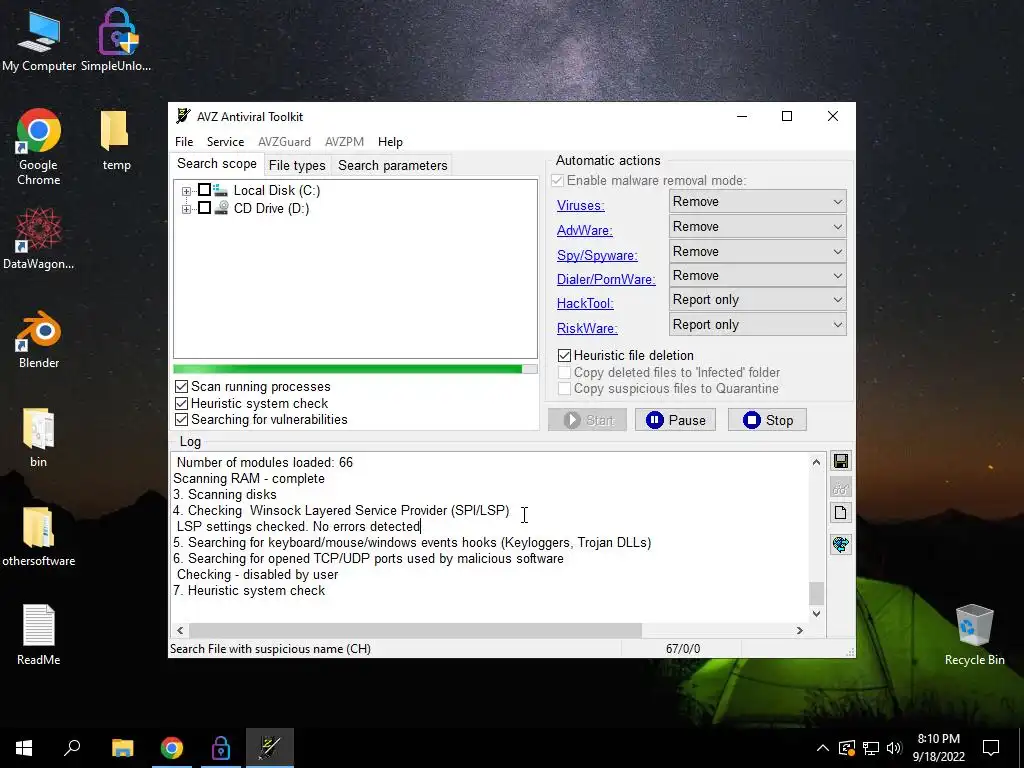The image size is (1024, 768).
Task: Launch Blender from the desktop
Action: click(x=39, y=340)
